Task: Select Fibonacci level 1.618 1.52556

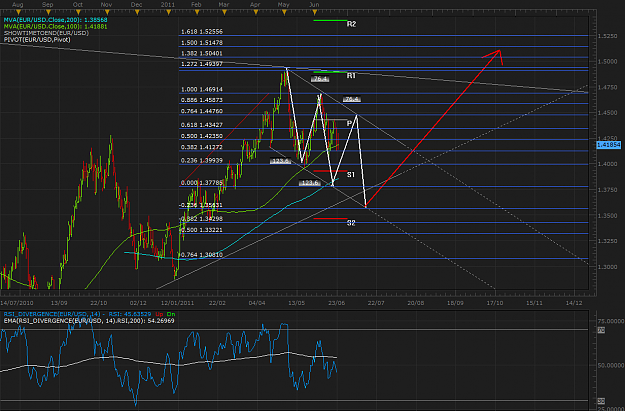Action: coord(202,31)
